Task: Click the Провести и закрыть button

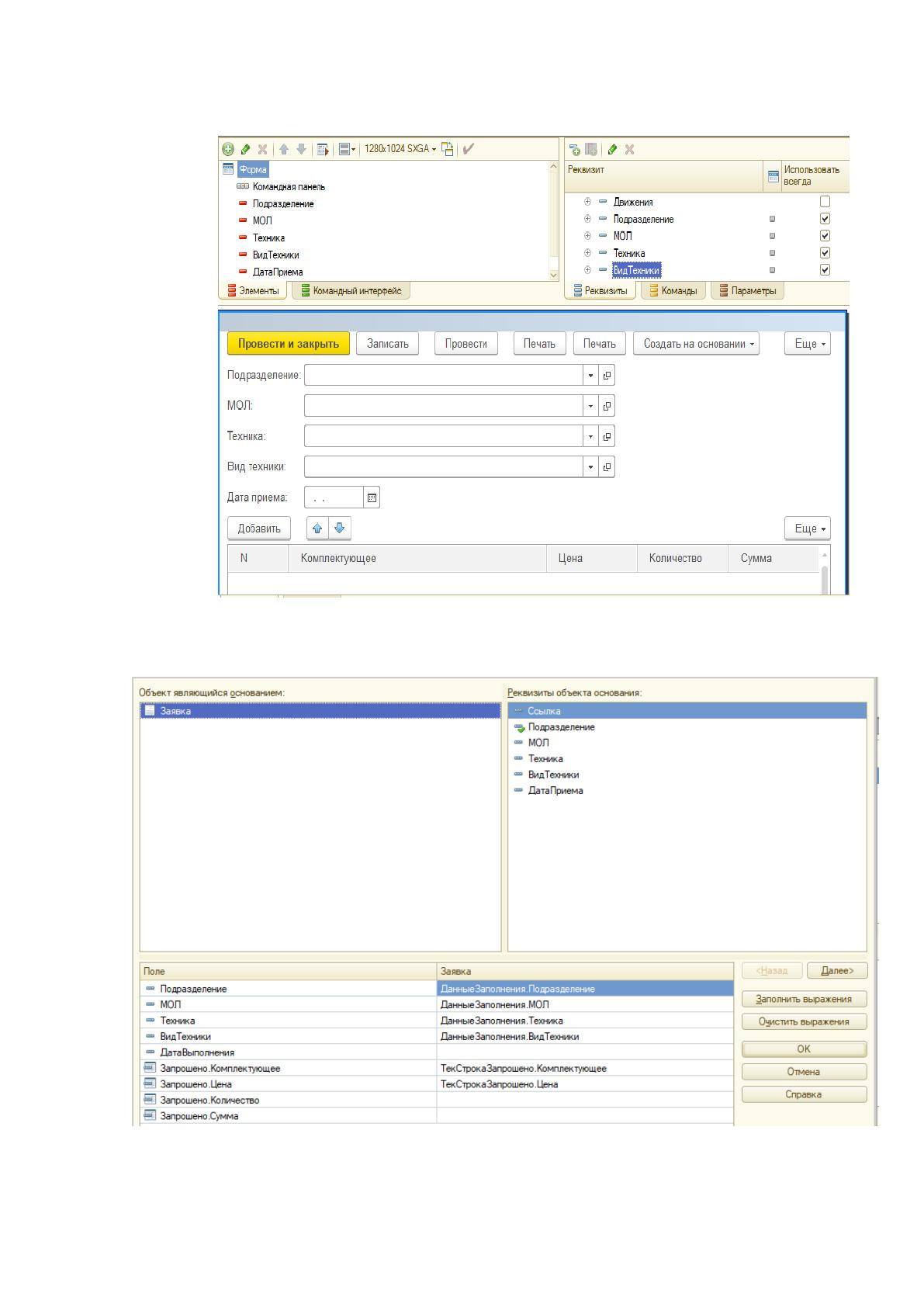Action: [x=289, y=344]
